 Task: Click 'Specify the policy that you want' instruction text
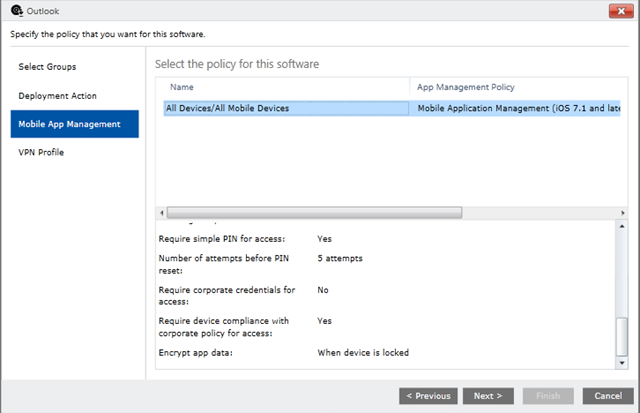108,34
